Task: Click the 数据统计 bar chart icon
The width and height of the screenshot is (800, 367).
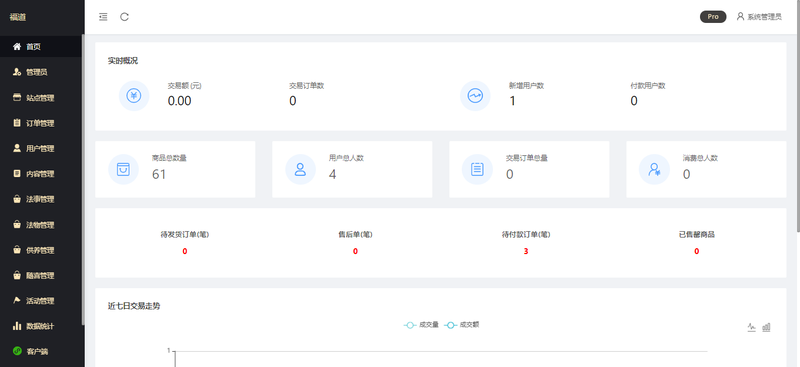Action: [x=17, y=326]
